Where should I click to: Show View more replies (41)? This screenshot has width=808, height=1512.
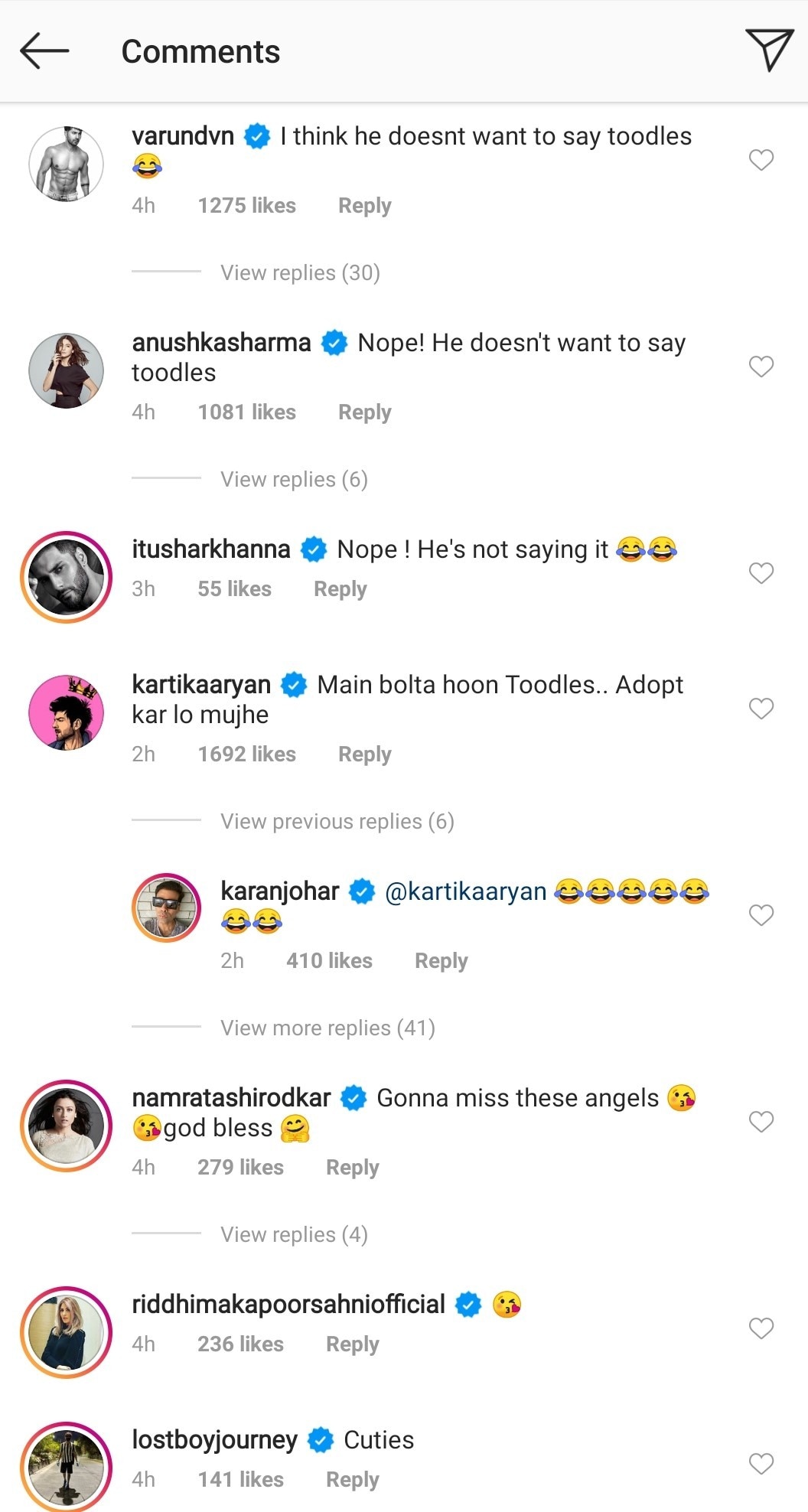(x=327, y=1028)
